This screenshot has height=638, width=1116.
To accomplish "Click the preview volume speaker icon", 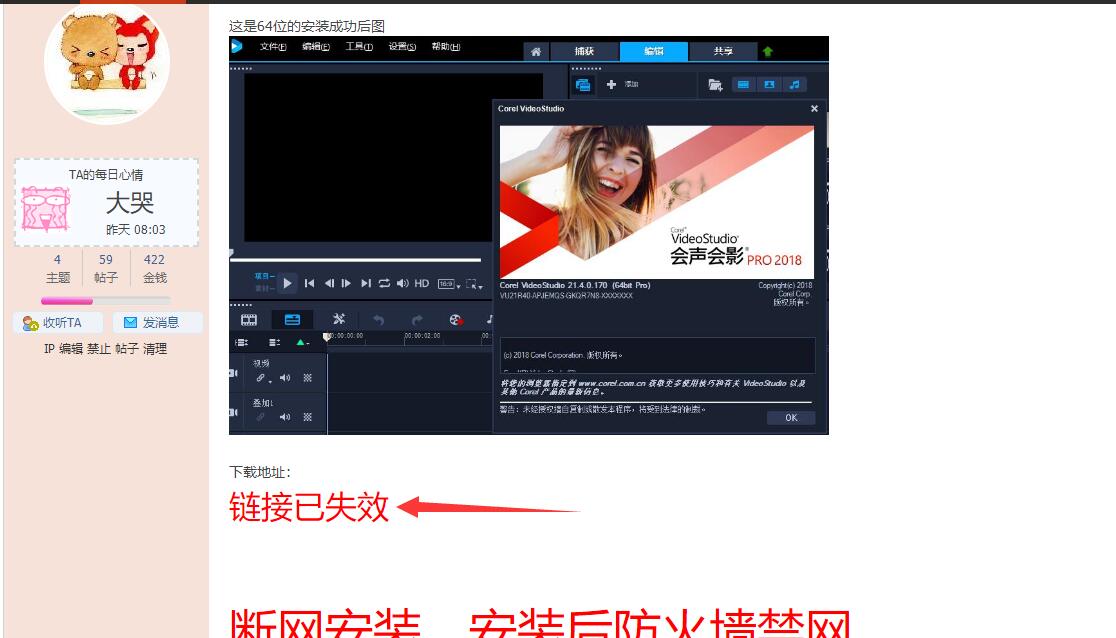I will tap(402, 283).
